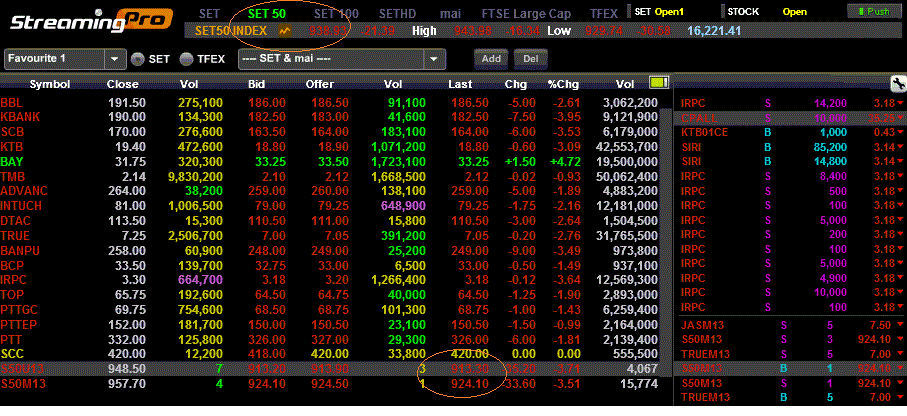Switch to the TFEX index tab
907x416 pixels.
(603, 13)
